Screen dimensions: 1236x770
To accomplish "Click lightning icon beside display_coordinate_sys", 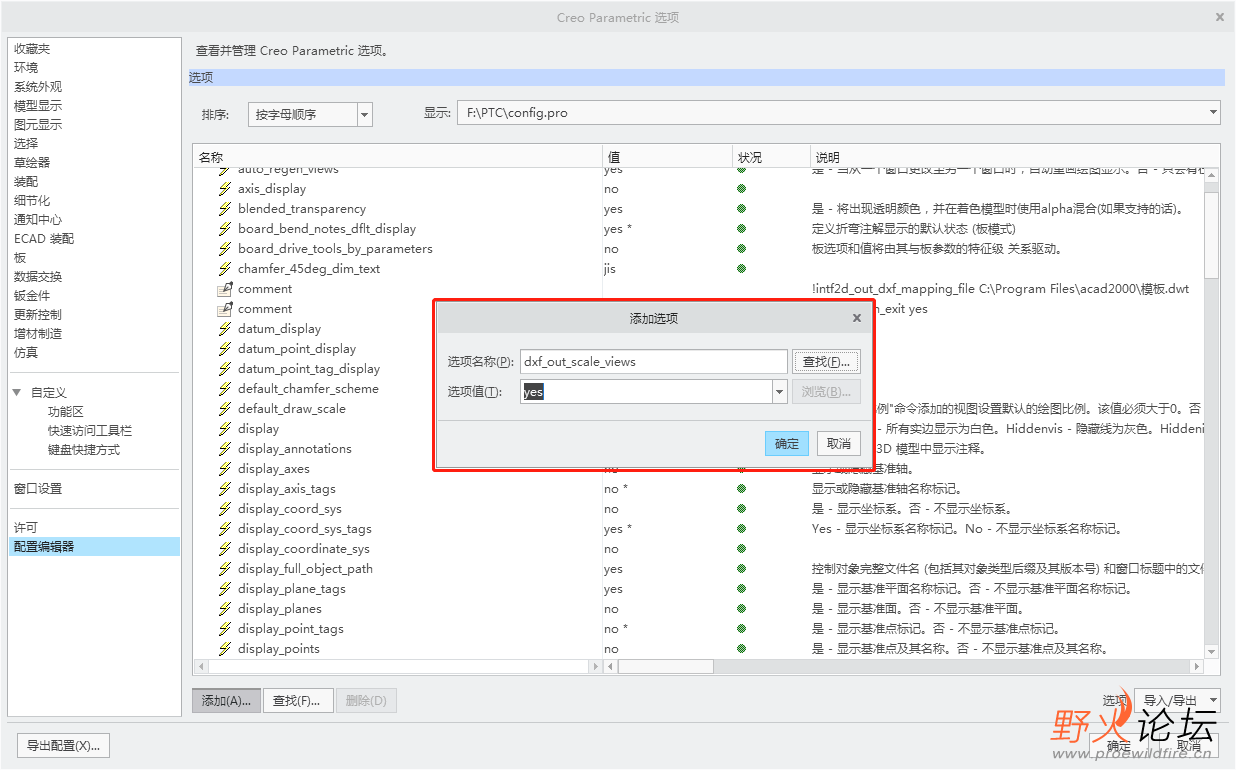I will click(x=225, y=549).
